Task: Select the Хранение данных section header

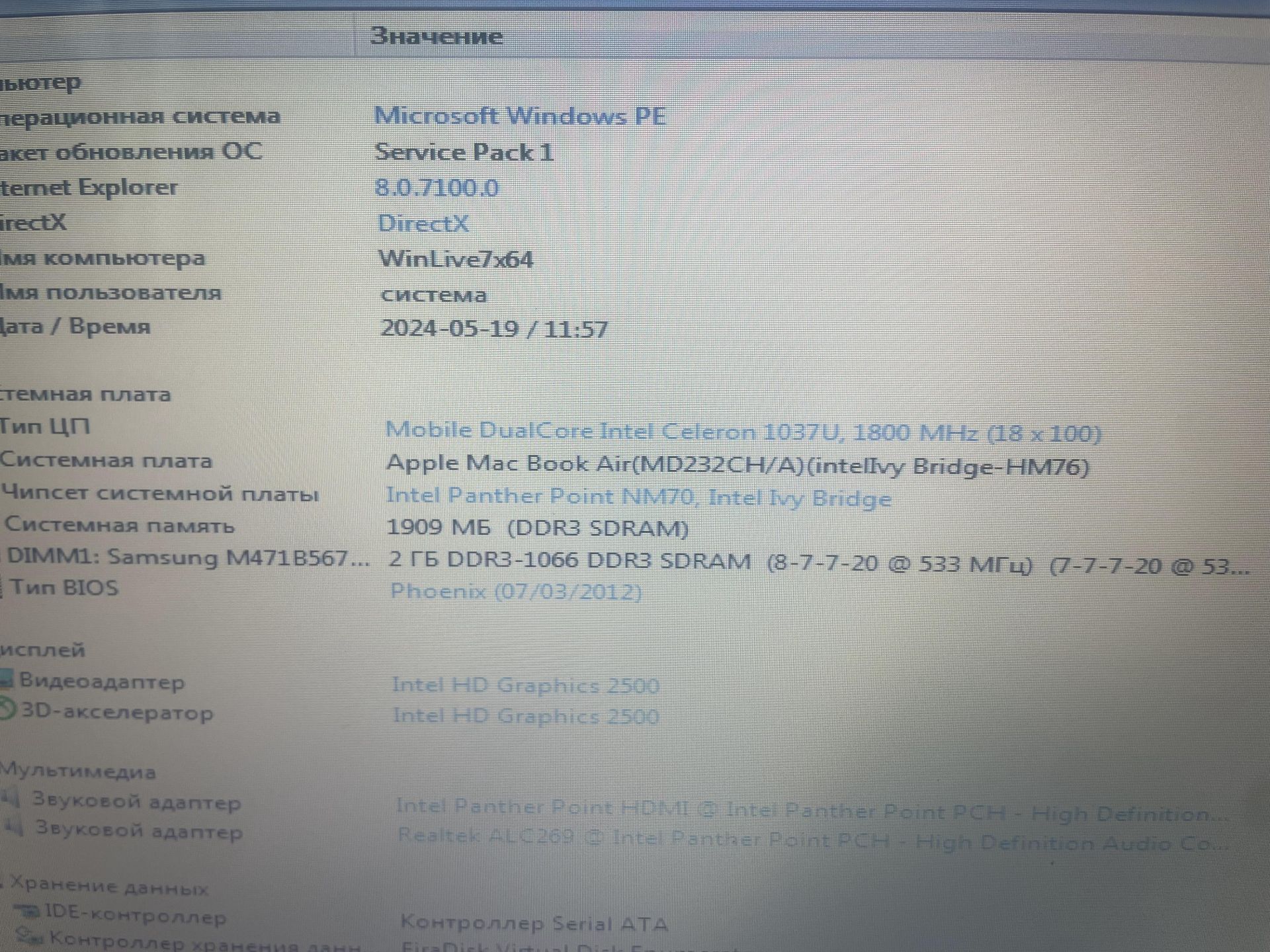Action: (110, 885)
